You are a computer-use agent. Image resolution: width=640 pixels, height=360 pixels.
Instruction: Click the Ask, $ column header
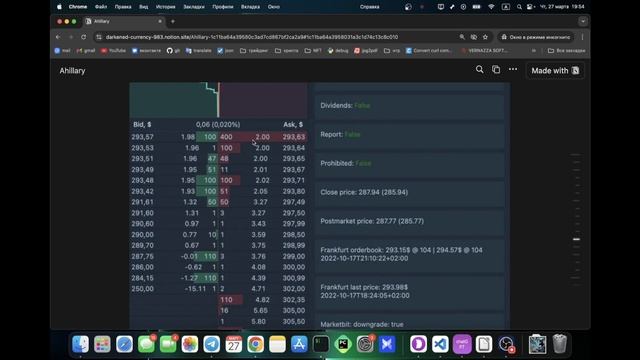(x=293, y=124)
